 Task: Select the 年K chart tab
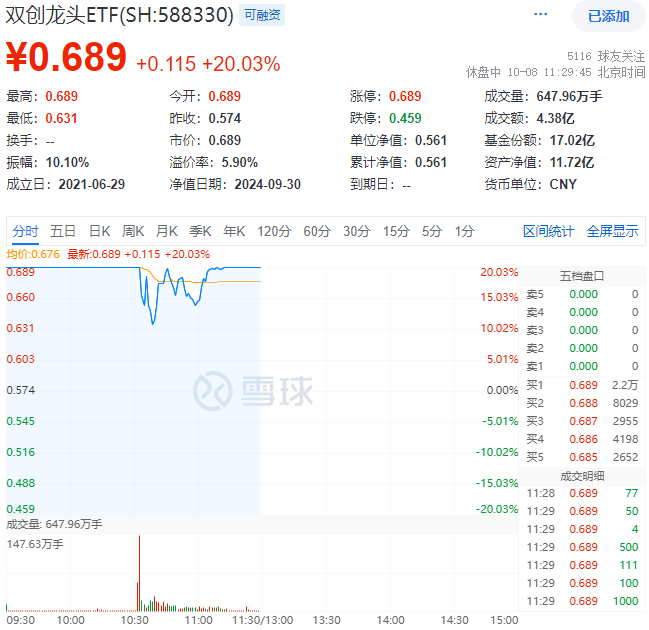234,231
